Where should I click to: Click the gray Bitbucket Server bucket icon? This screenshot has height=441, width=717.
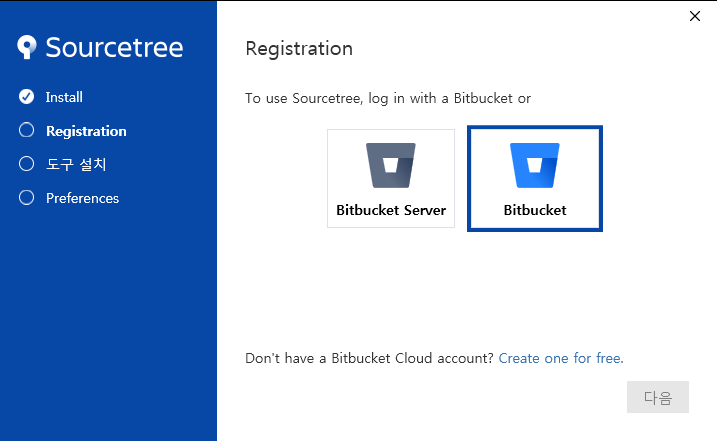(391, 165)
